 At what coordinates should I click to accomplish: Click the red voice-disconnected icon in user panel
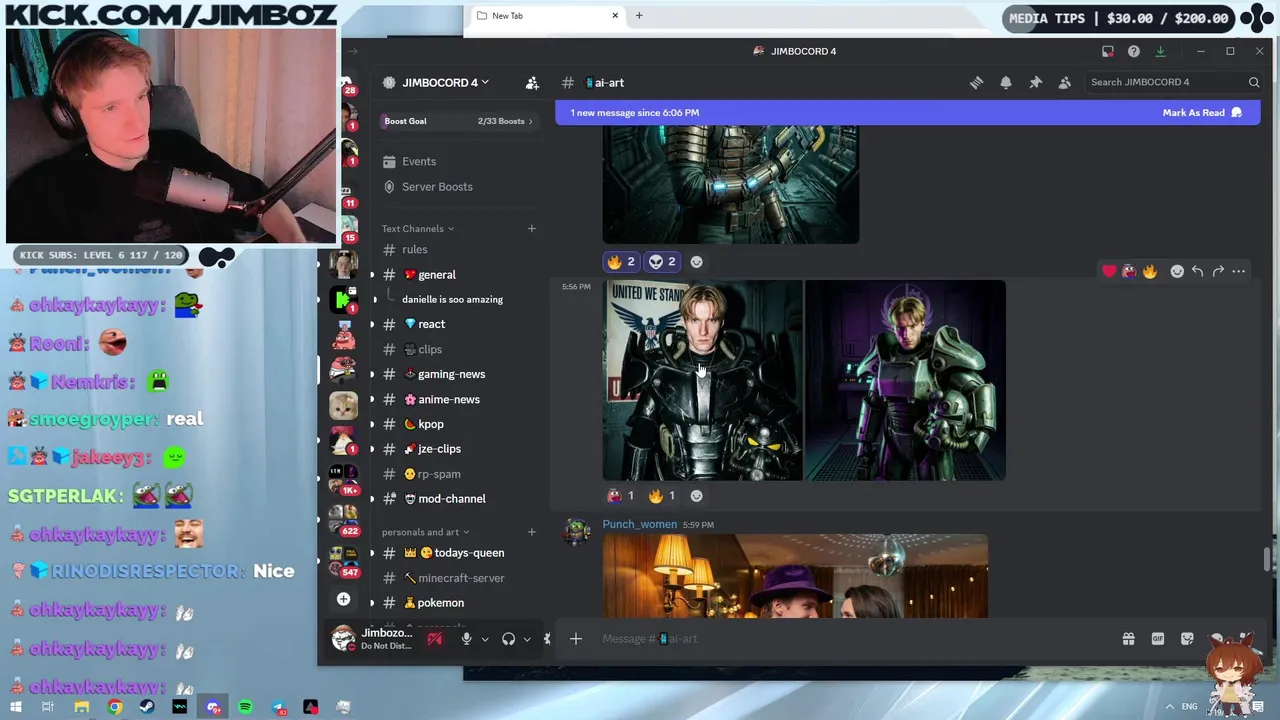(x=435, y=639)
